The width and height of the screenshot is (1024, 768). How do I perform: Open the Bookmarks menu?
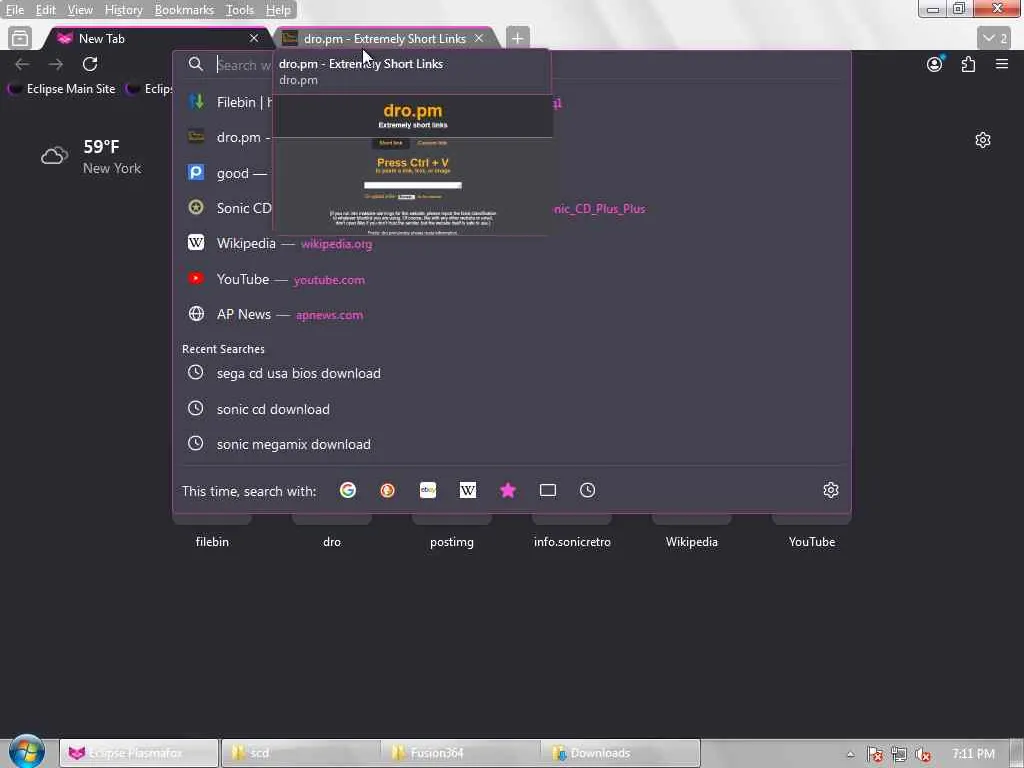(x=184, y=10)
